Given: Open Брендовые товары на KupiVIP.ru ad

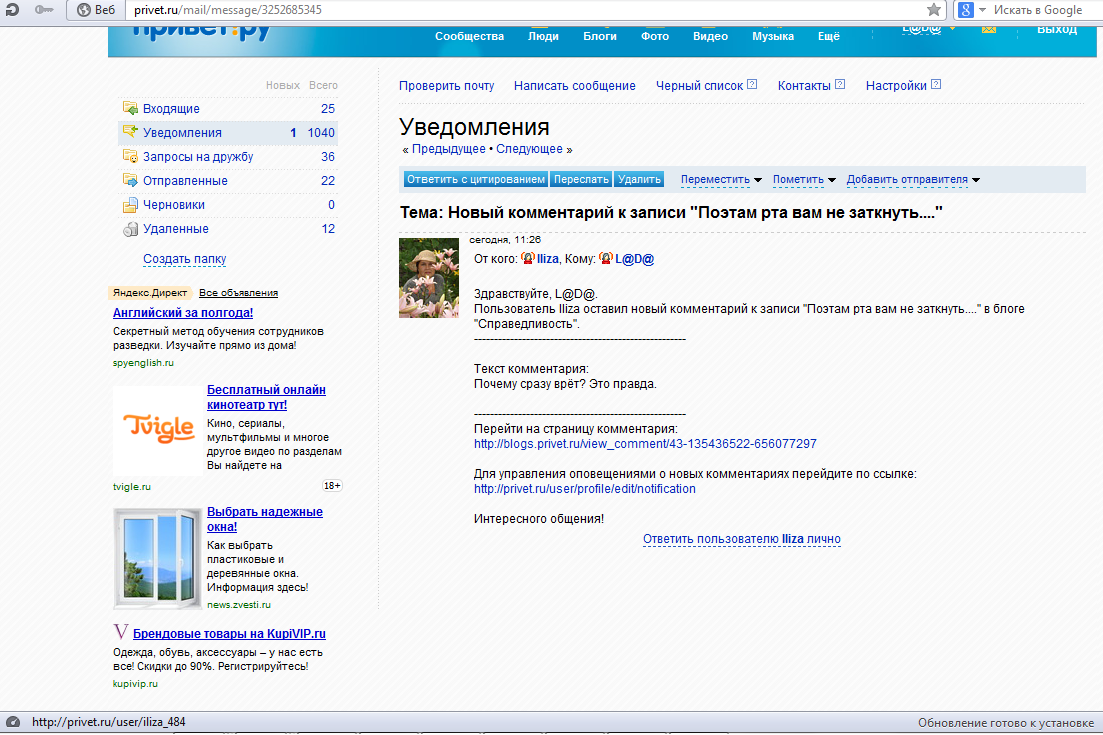Looking at the screenshot, I should 229,634.
